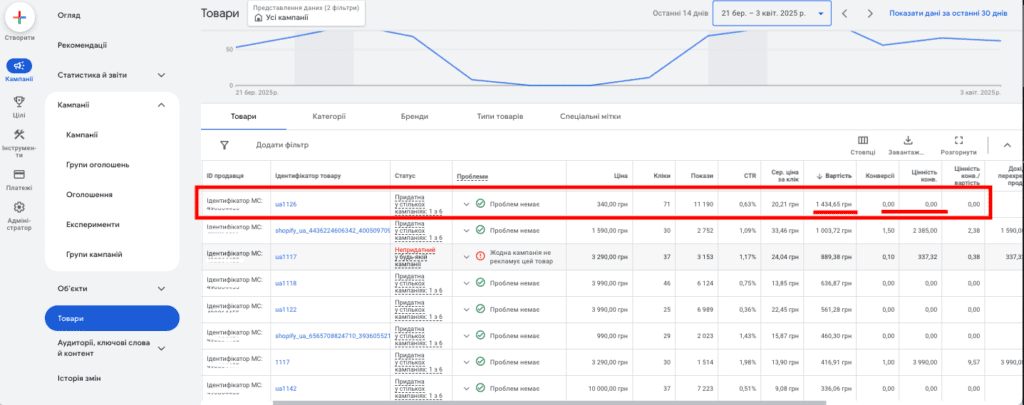This screenshot has height=405, width=1024.
Task: Click green check icon in ua1142 row
Action: (x=480, y=388)
